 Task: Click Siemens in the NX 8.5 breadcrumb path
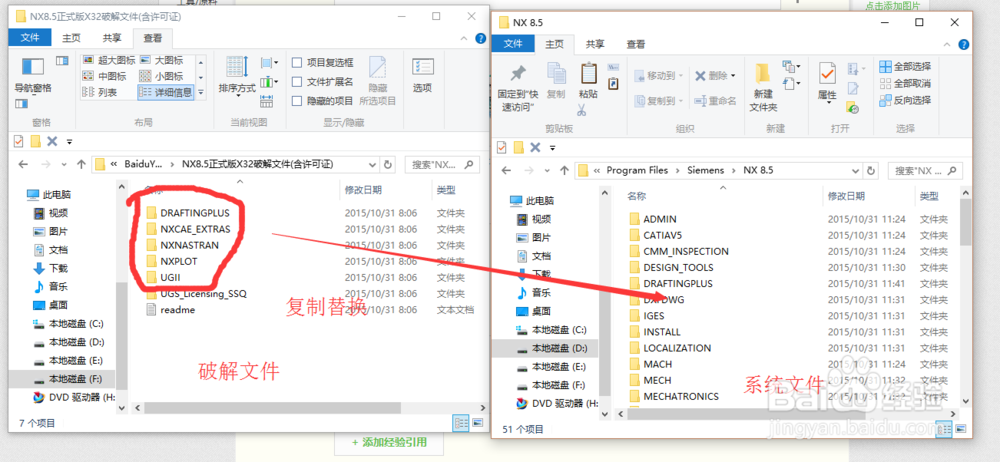(705, 170)
